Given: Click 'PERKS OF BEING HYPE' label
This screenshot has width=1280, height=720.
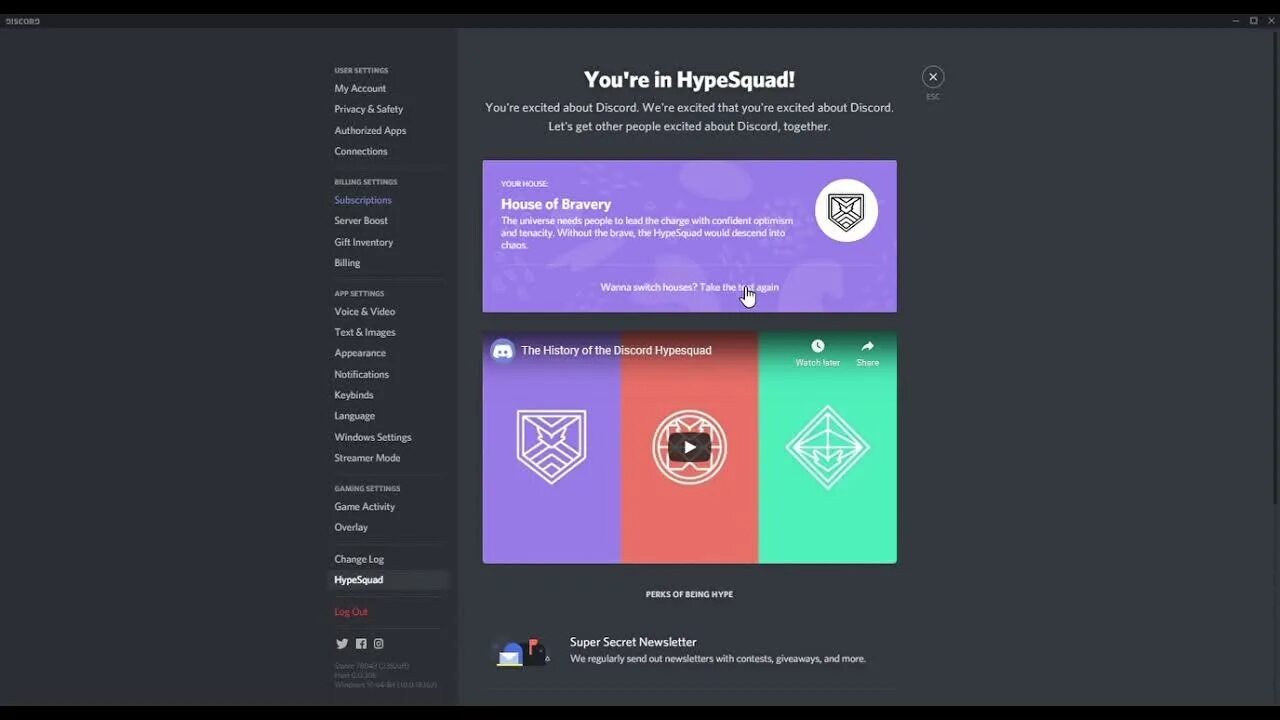Looking at the screenshot, I should (689, 594).
